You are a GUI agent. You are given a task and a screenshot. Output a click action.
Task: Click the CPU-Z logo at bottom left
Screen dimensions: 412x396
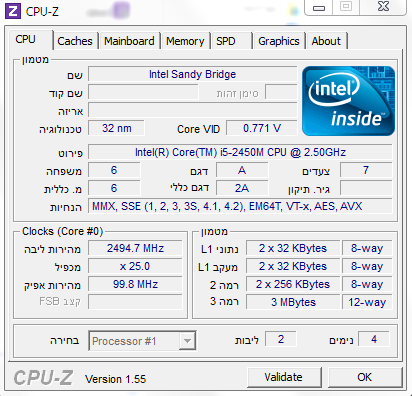click(43, 378)
